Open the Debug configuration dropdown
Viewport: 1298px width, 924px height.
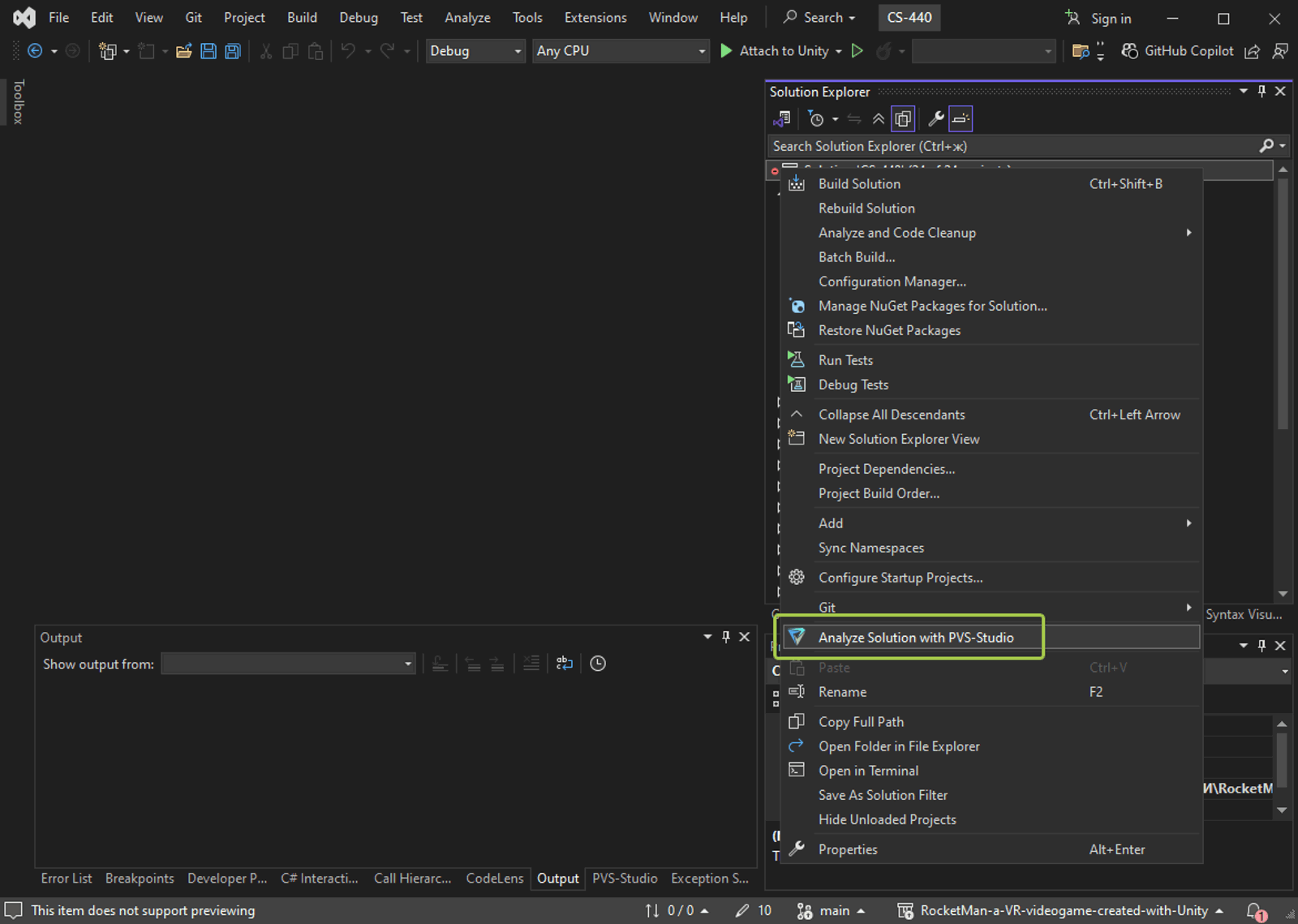pyautogui.click(x=475, y=51)
